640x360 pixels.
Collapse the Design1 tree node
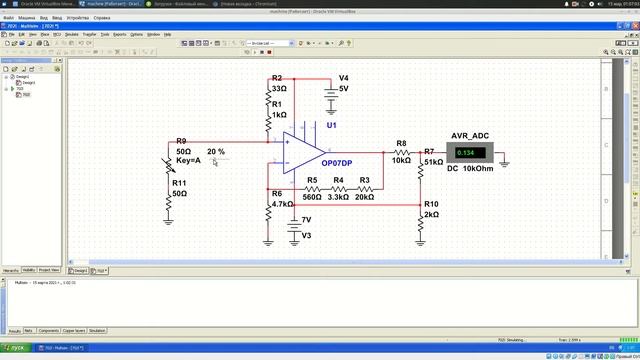(x=6, y=77)
